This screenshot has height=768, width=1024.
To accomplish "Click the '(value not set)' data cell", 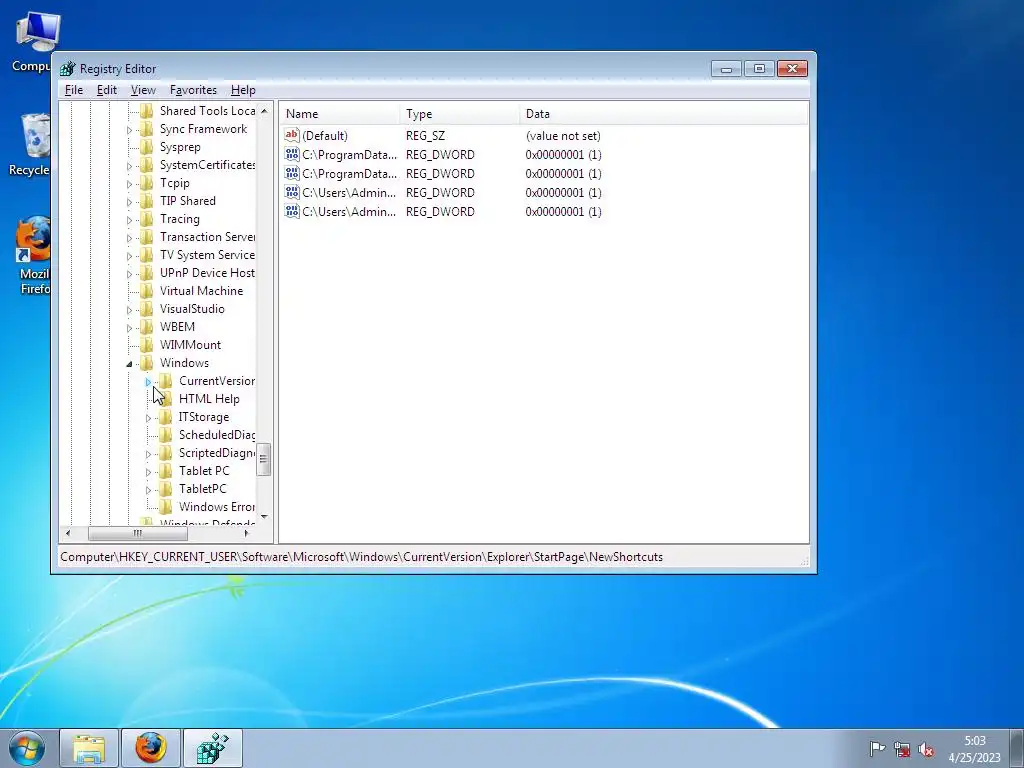I will (563, 136).
